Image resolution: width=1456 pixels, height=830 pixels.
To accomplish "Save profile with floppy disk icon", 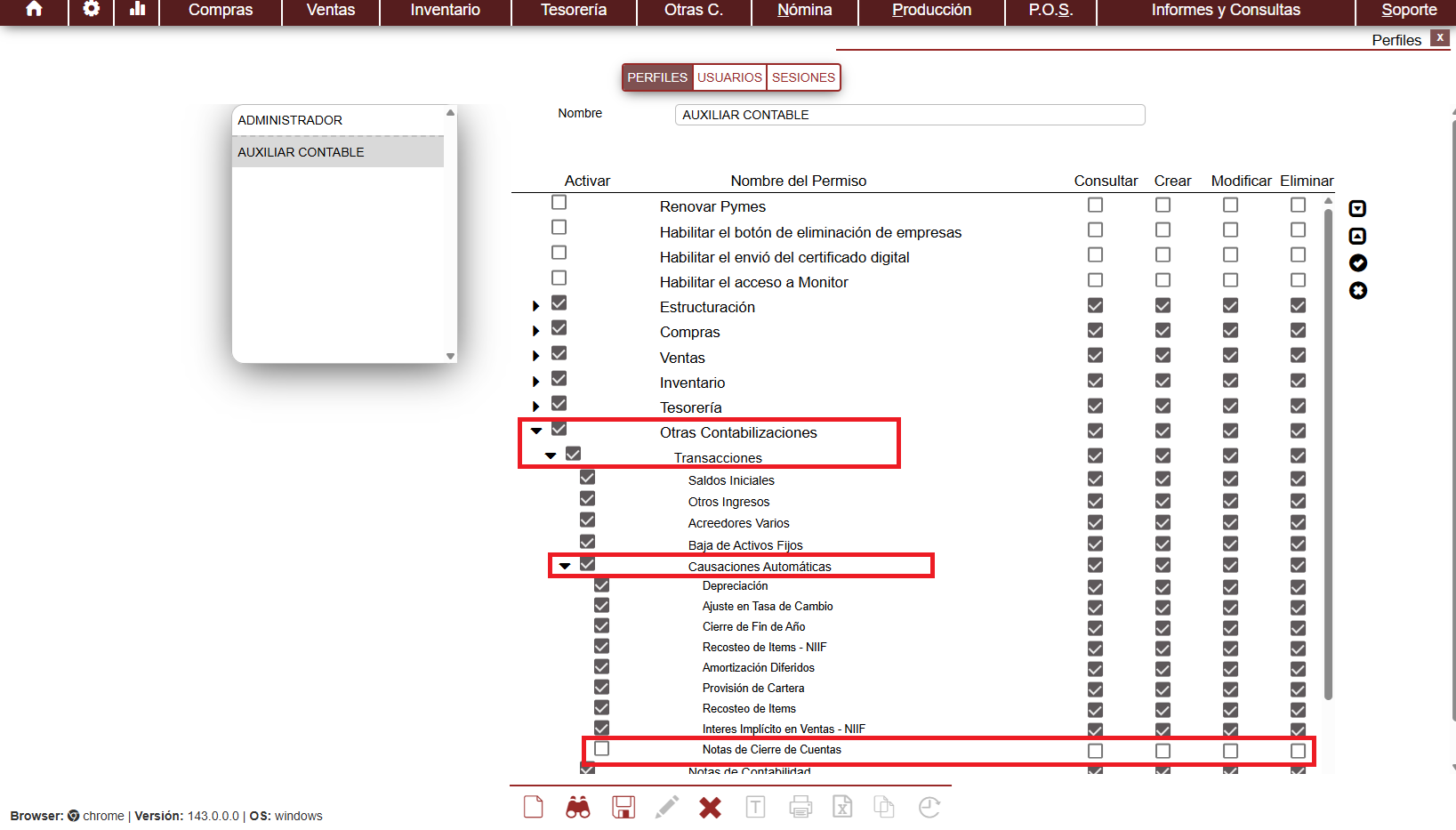I will click(x=623, y=808).
